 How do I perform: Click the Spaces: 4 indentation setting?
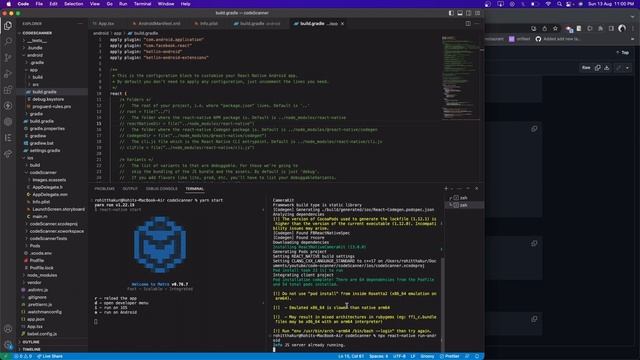tap(378, 356)
